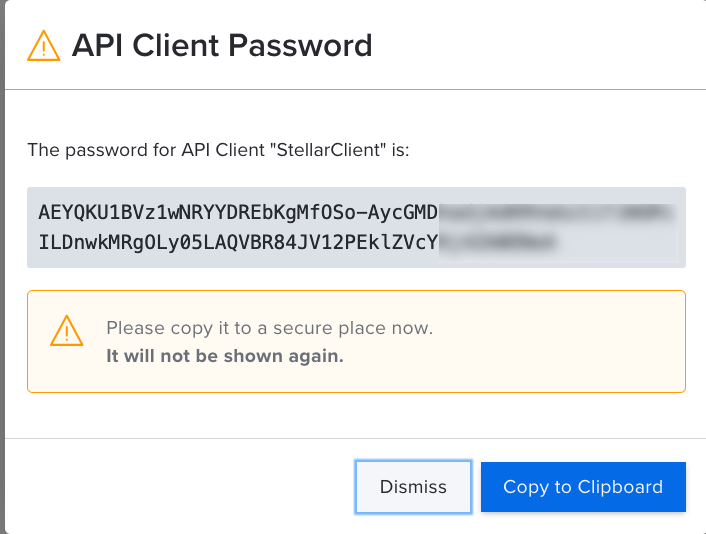This screenshot has height=534, width=706.
Task: Dismiss the API Client Password dialog
Action: point(413,487)
